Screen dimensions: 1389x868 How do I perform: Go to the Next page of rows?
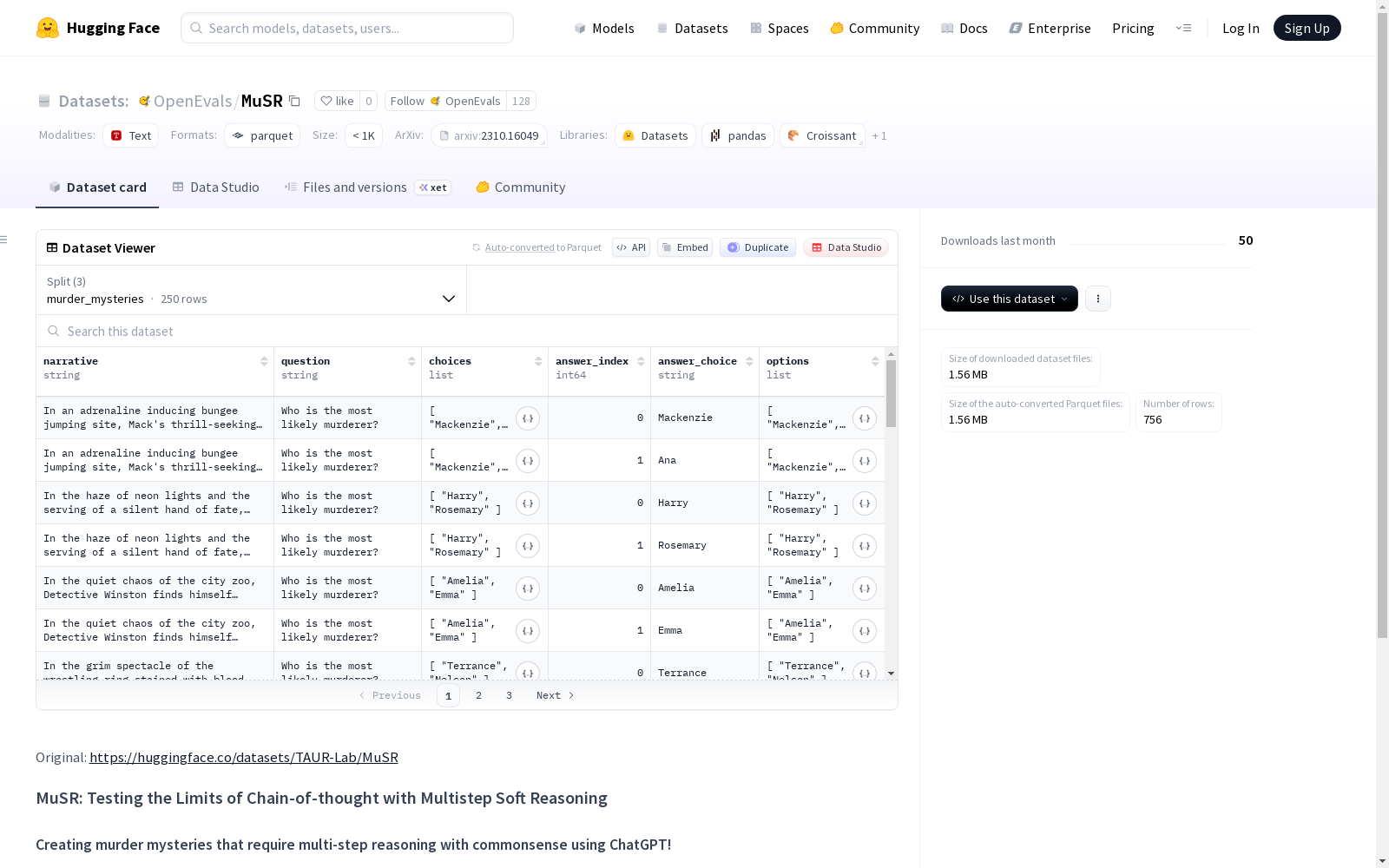click(556, 695)
